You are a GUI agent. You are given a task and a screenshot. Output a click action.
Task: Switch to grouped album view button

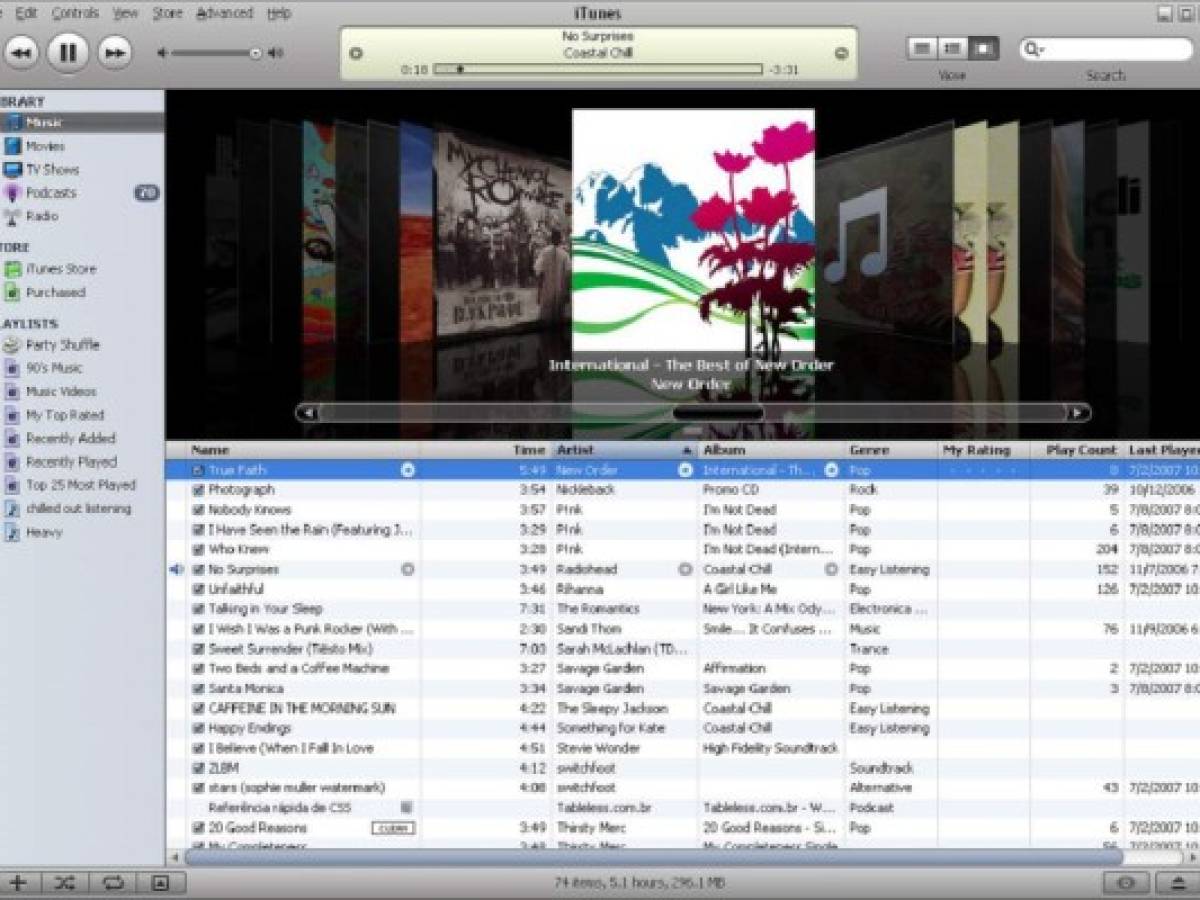[953, 48]
